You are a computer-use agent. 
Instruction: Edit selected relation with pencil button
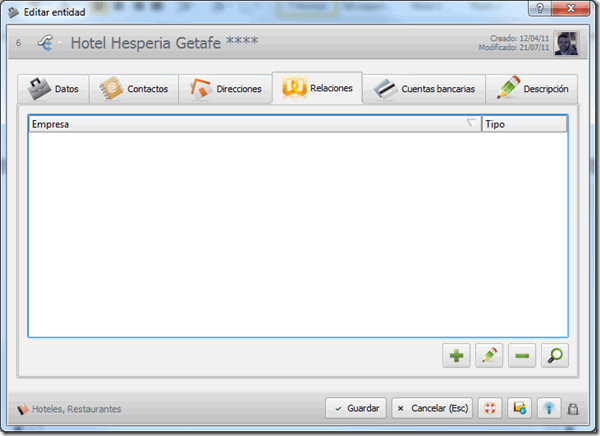(489, 356)
